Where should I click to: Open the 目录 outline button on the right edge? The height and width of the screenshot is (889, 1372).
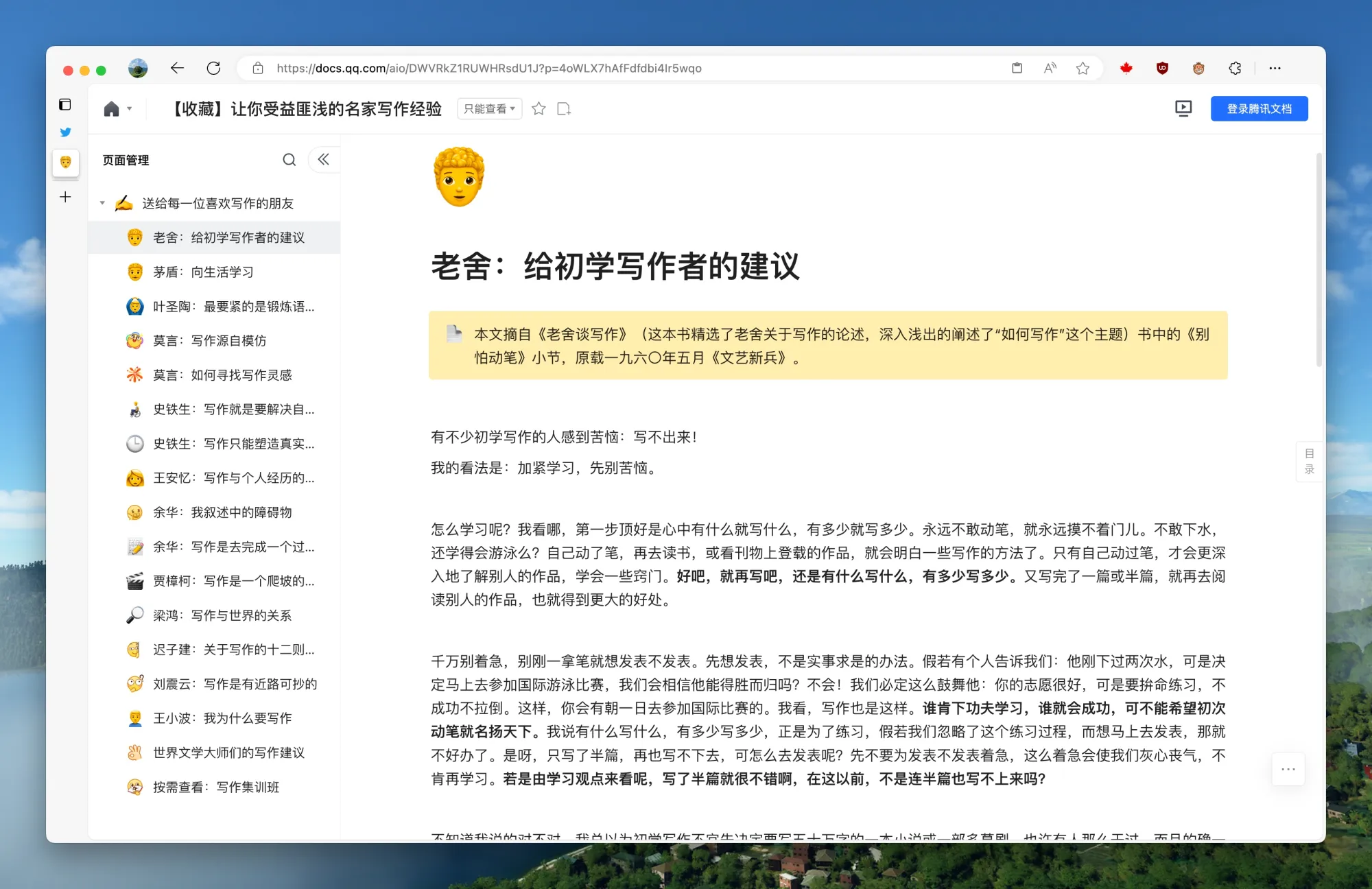click(1309, 461)
